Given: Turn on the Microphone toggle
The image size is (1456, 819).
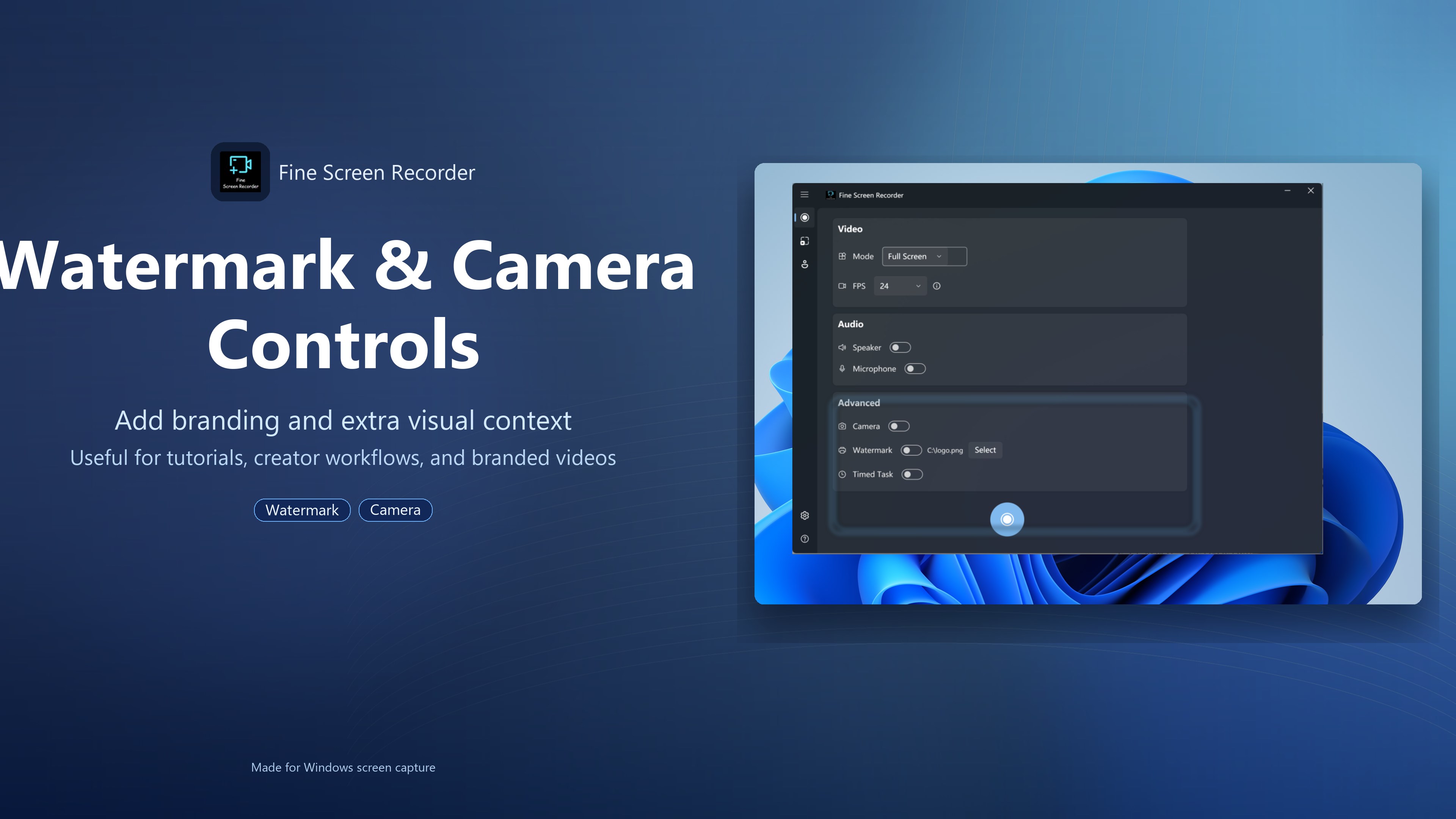Looking at the screenshot, I should (x=915, y=369).
